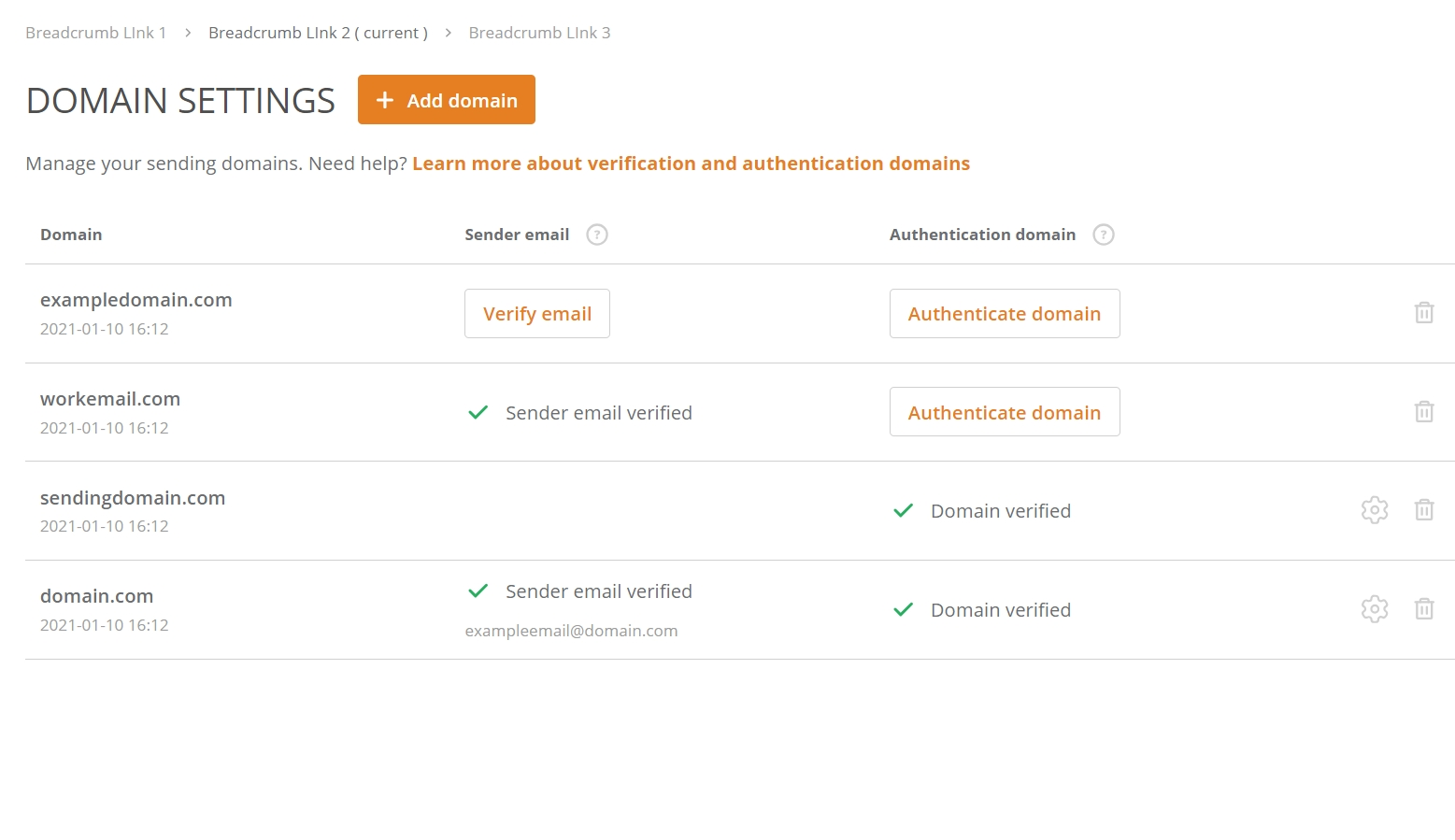Open settings gear for domain.com

1374,609
